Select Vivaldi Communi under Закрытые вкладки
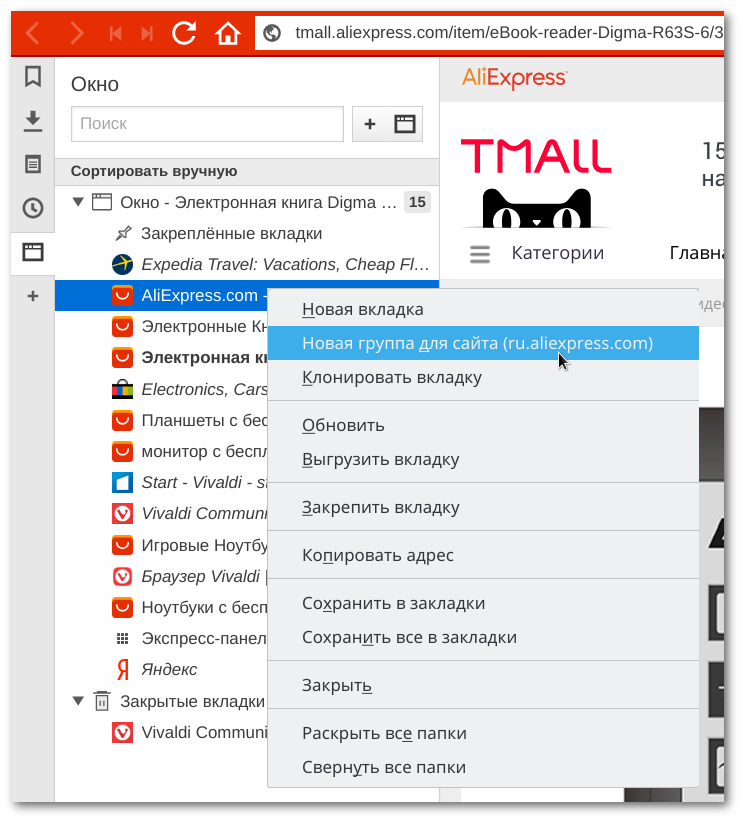 [161, 732]
